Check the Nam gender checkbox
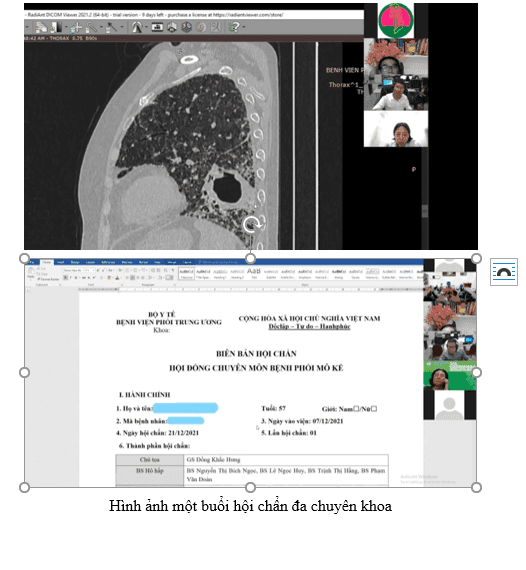 (356, 409)
